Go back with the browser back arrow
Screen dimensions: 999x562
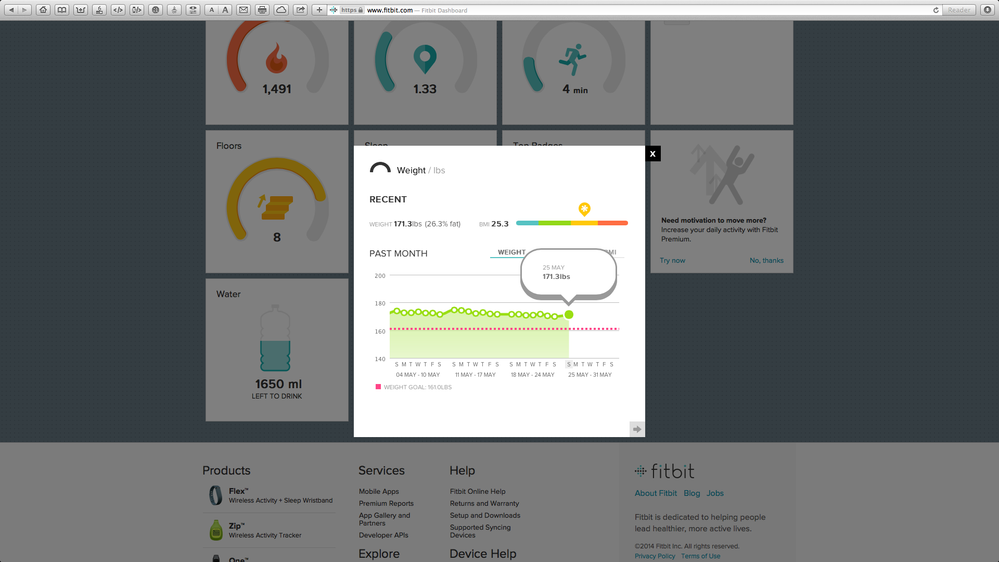(x=11, y=10)
